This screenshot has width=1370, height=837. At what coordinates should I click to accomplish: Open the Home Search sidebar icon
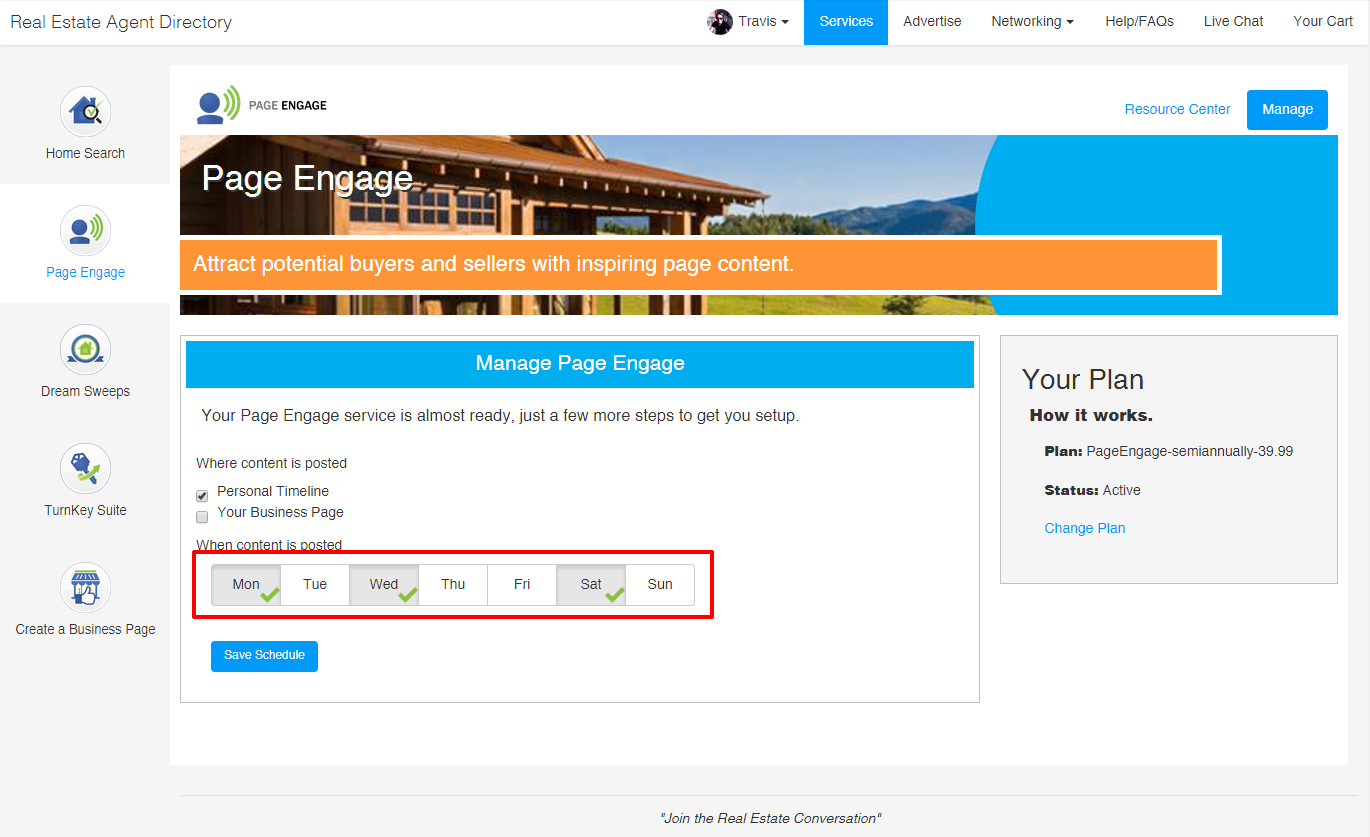[85, 111]
